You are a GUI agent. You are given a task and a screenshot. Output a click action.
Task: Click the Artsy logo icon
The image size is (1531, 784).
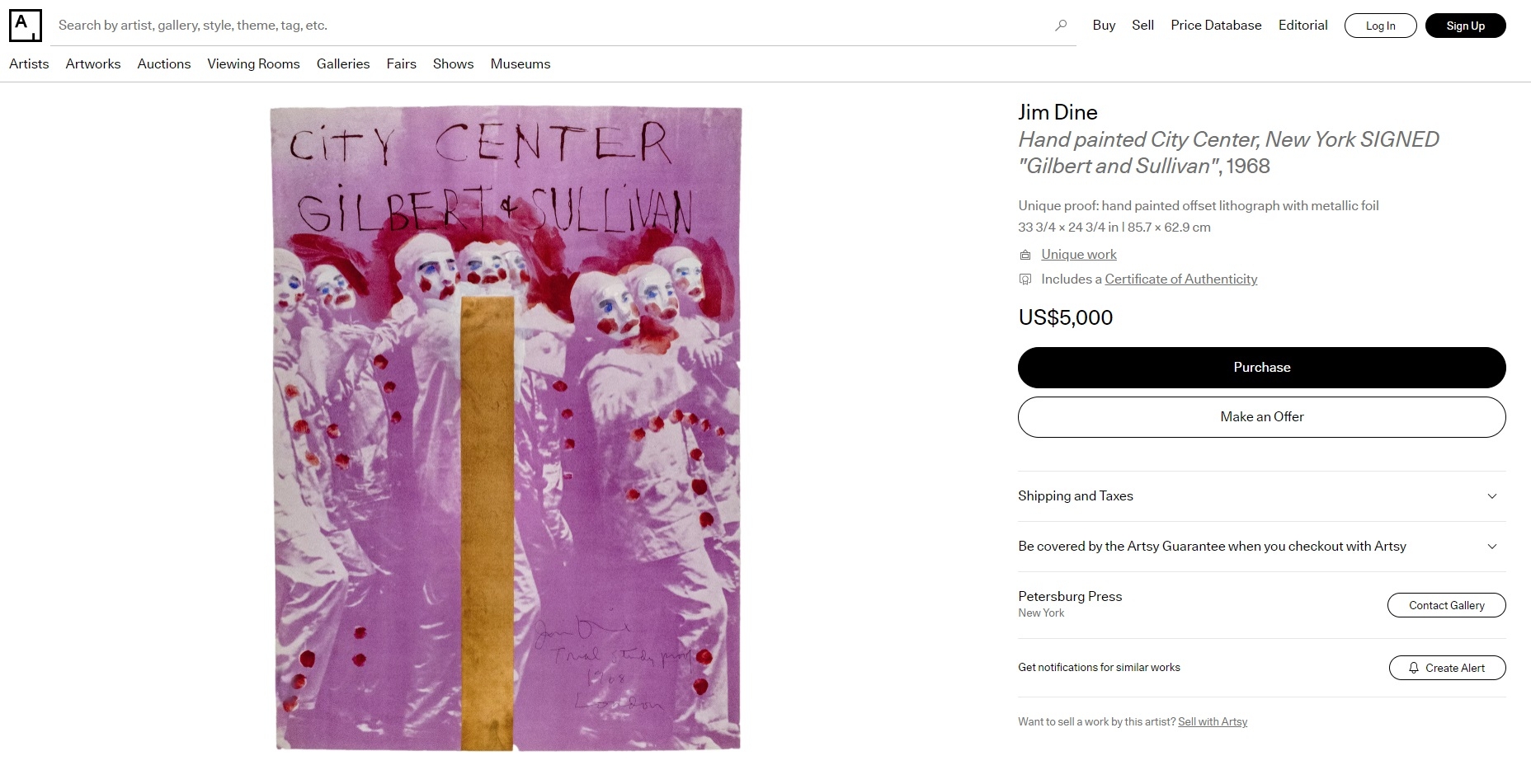25,26
